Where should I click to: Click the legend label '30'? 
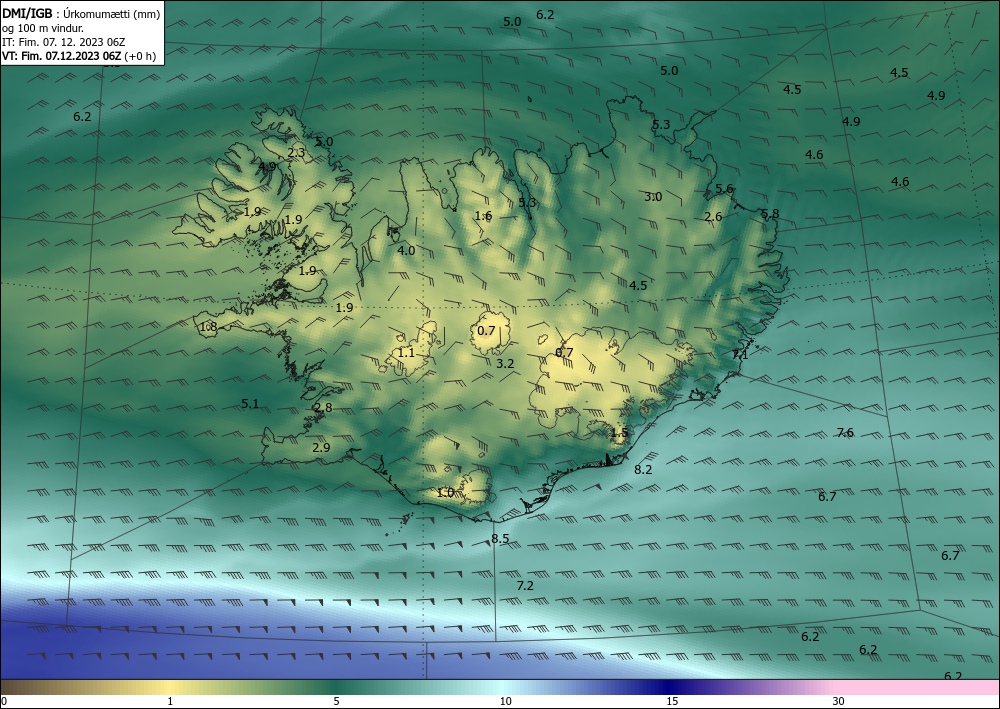[839, 701]
